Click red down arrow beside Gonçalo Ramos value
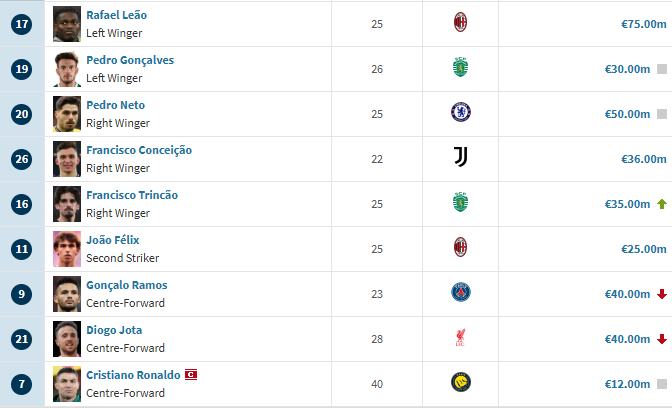The width and height of the screenshot is (672, 408). pyautogui.click(x=662, y=294)
